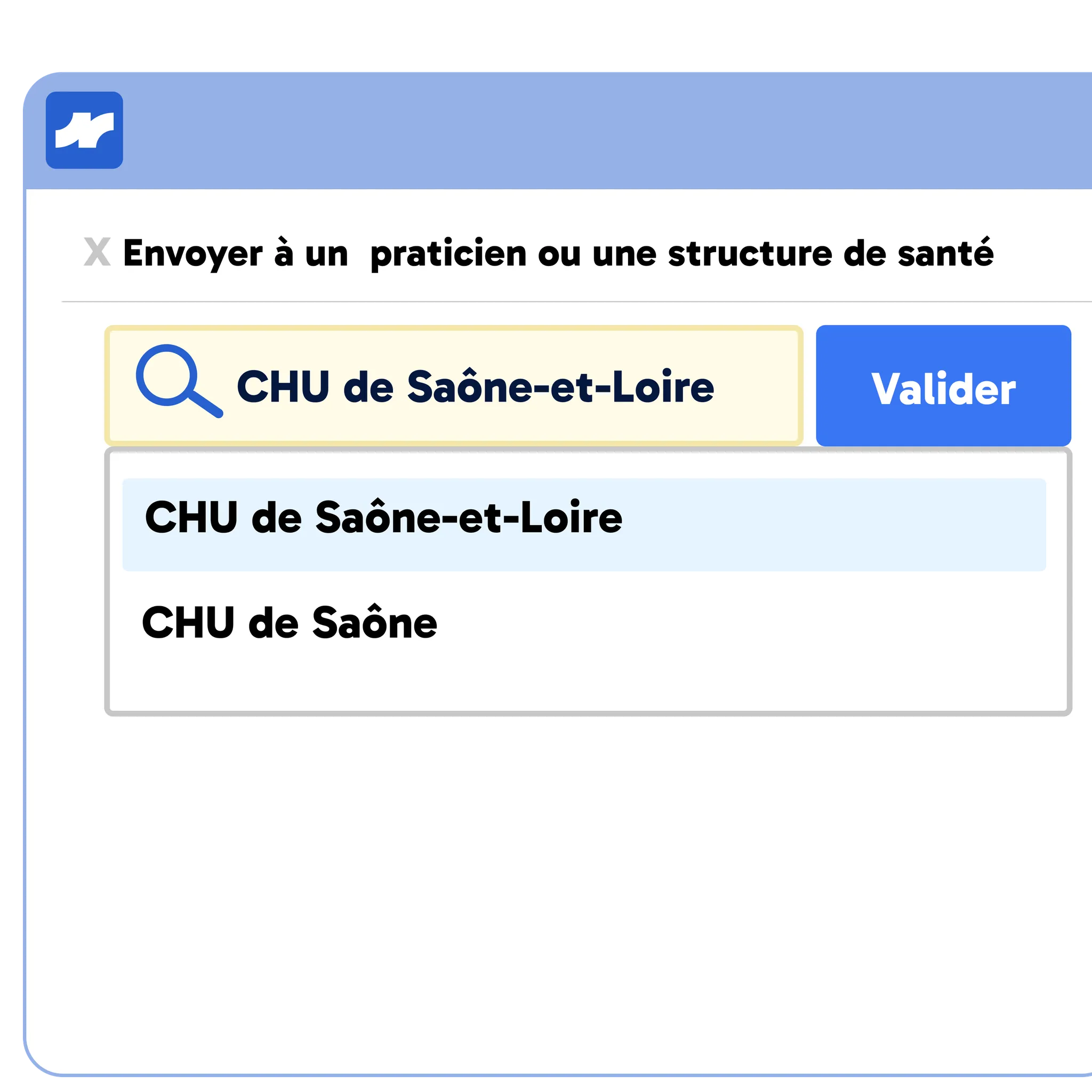Click the handle of the magnifier icon
This screenshot has height=1092, width=1092.
[x=205, y=404]
